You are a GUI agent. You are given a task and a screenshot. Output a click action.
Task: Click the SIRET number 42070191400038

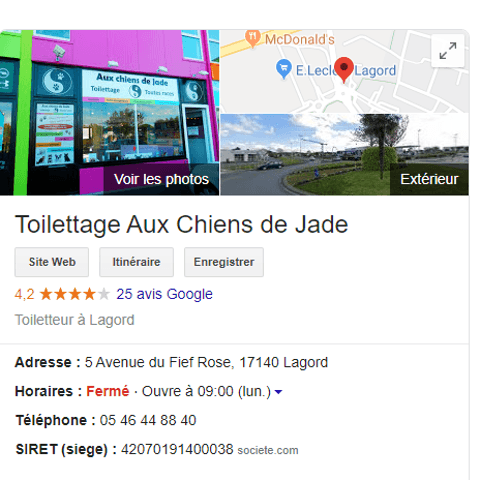coord(177,449)
